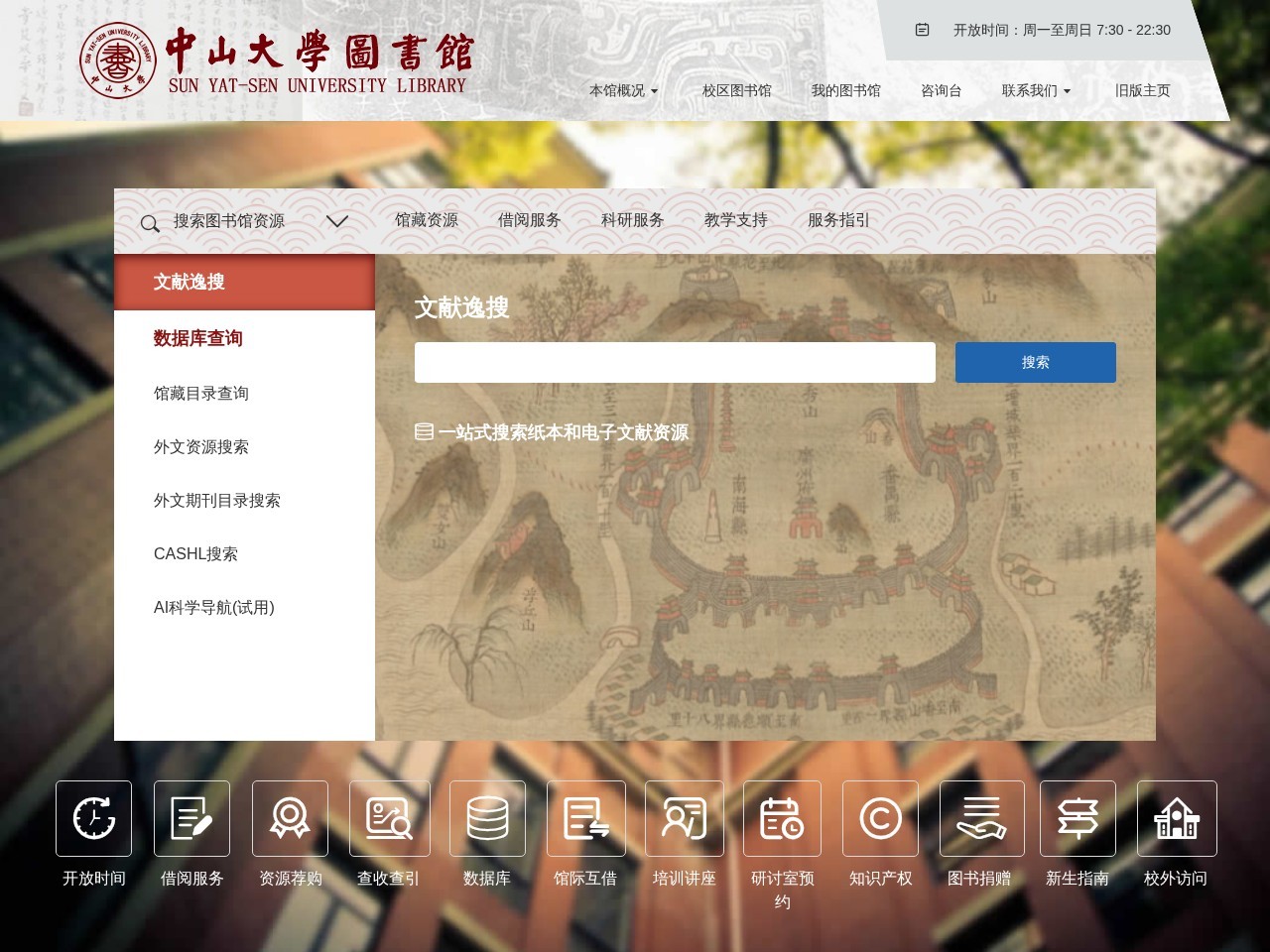1270x952 pixels.
Task: Open the 研讨室预约 calendar icon
Action: (782, 818)
